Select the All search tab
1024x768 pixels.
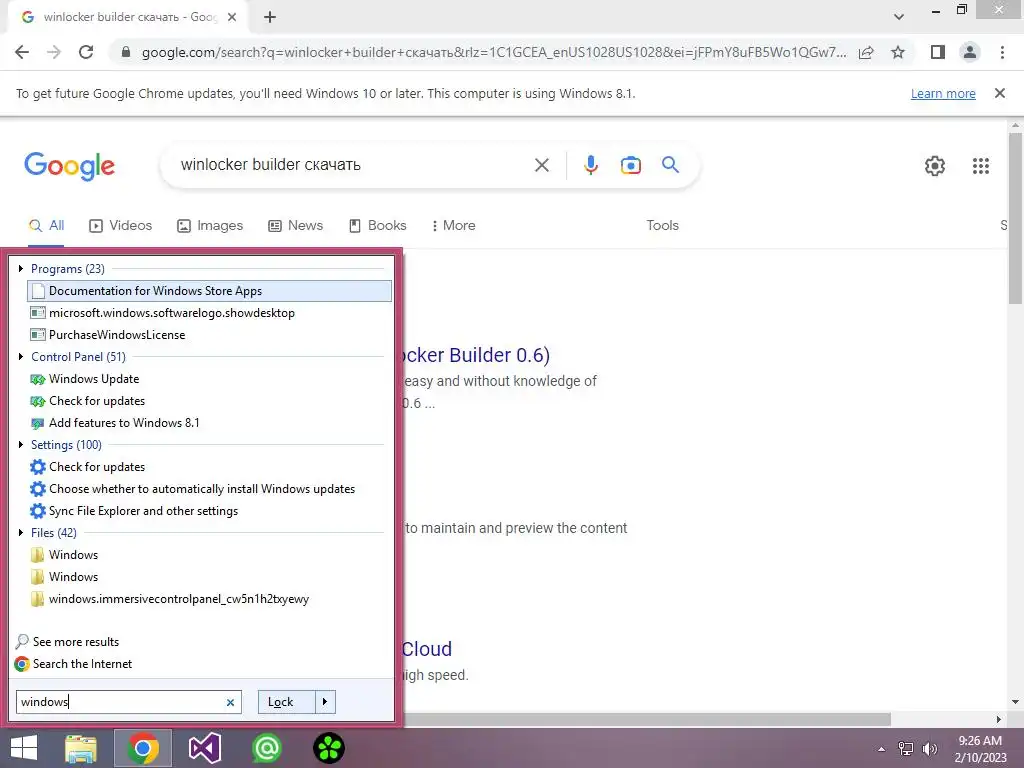(46, 225)
